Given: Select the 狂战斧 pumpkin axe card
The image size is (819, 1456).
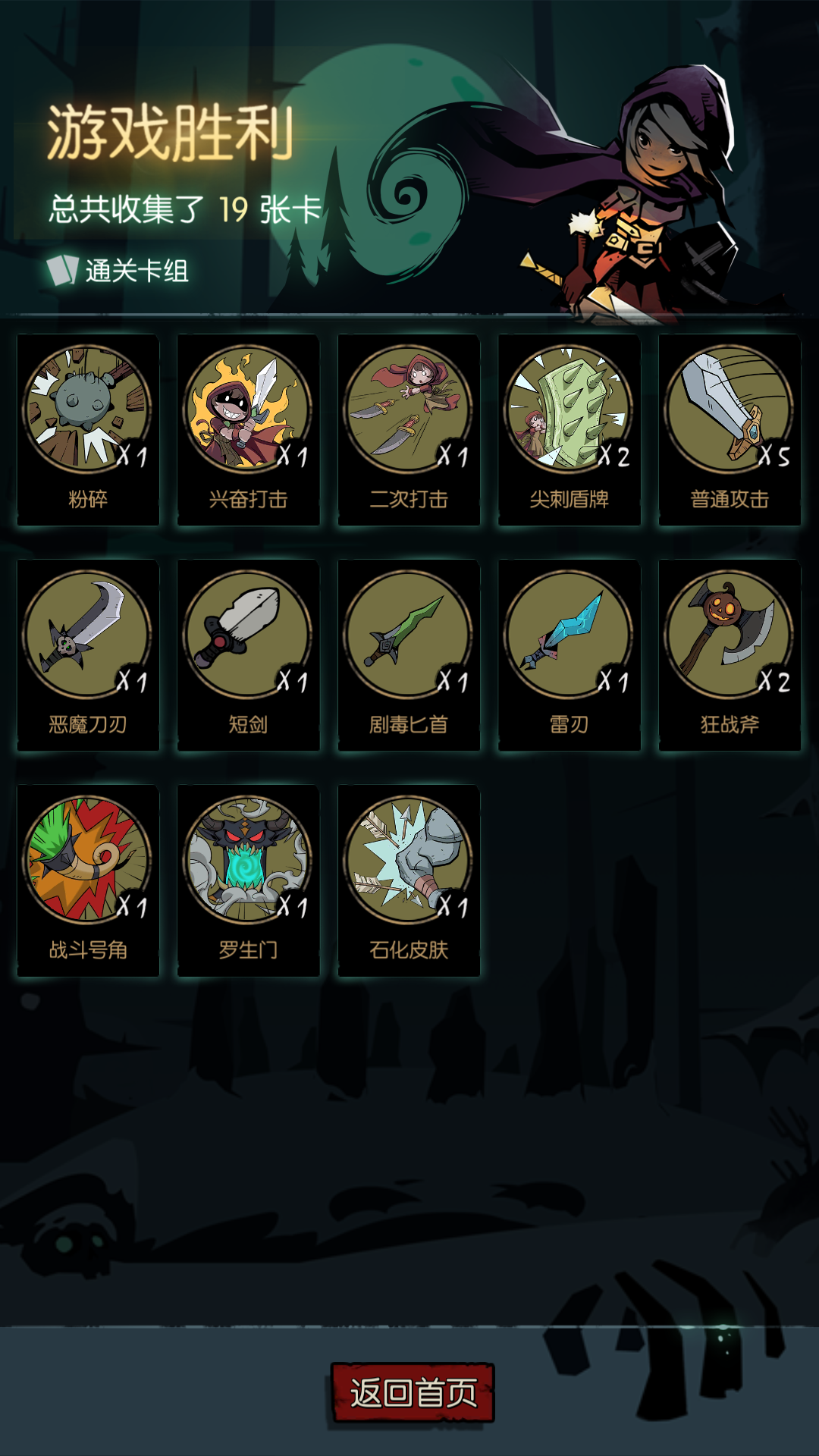Looking at the screenshot, I should 730,654.
